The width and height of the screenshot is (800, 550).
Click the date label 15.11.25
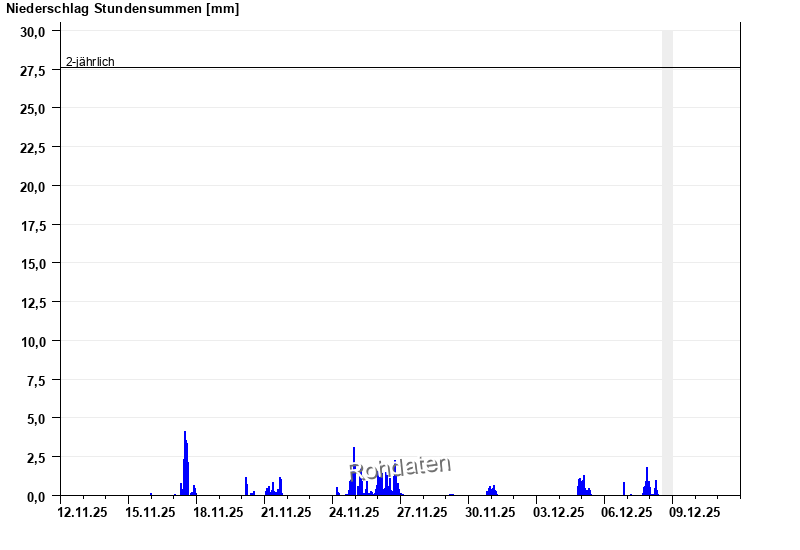tap(150, 512)
